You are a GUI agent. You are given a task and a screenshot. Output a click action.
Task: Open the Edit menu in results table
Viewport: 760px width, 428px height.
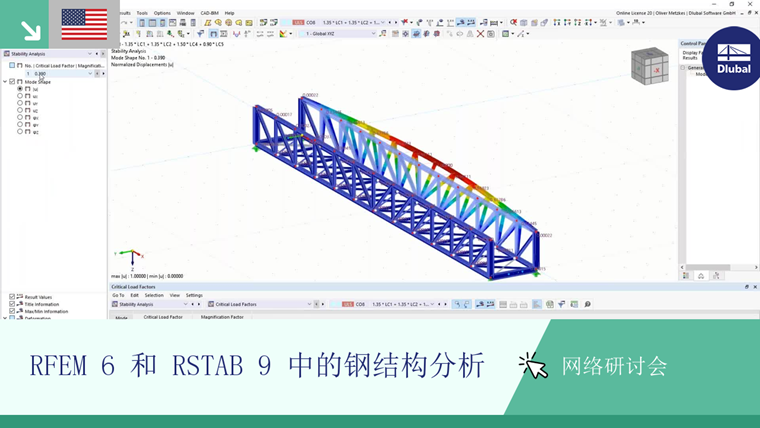pos(135,295)
